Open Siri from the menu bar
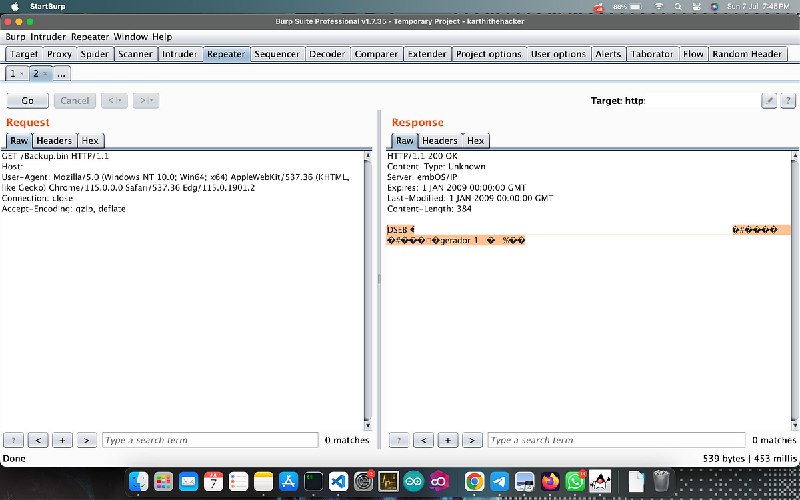Viewport: 800px width, 500px height. pyautogui.click(x=714, y=7)
